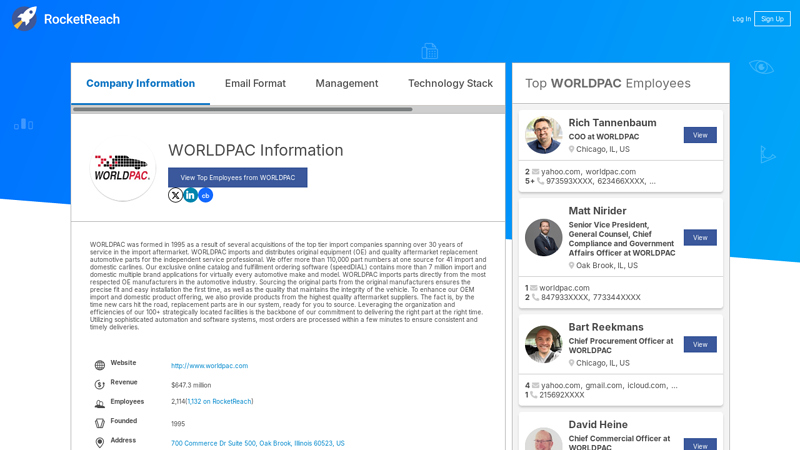Image resolution: width=800 pixels, height=450 pixels.
Task: Click the WORLDPAC Information heading
Action: (x=256, y=151)
